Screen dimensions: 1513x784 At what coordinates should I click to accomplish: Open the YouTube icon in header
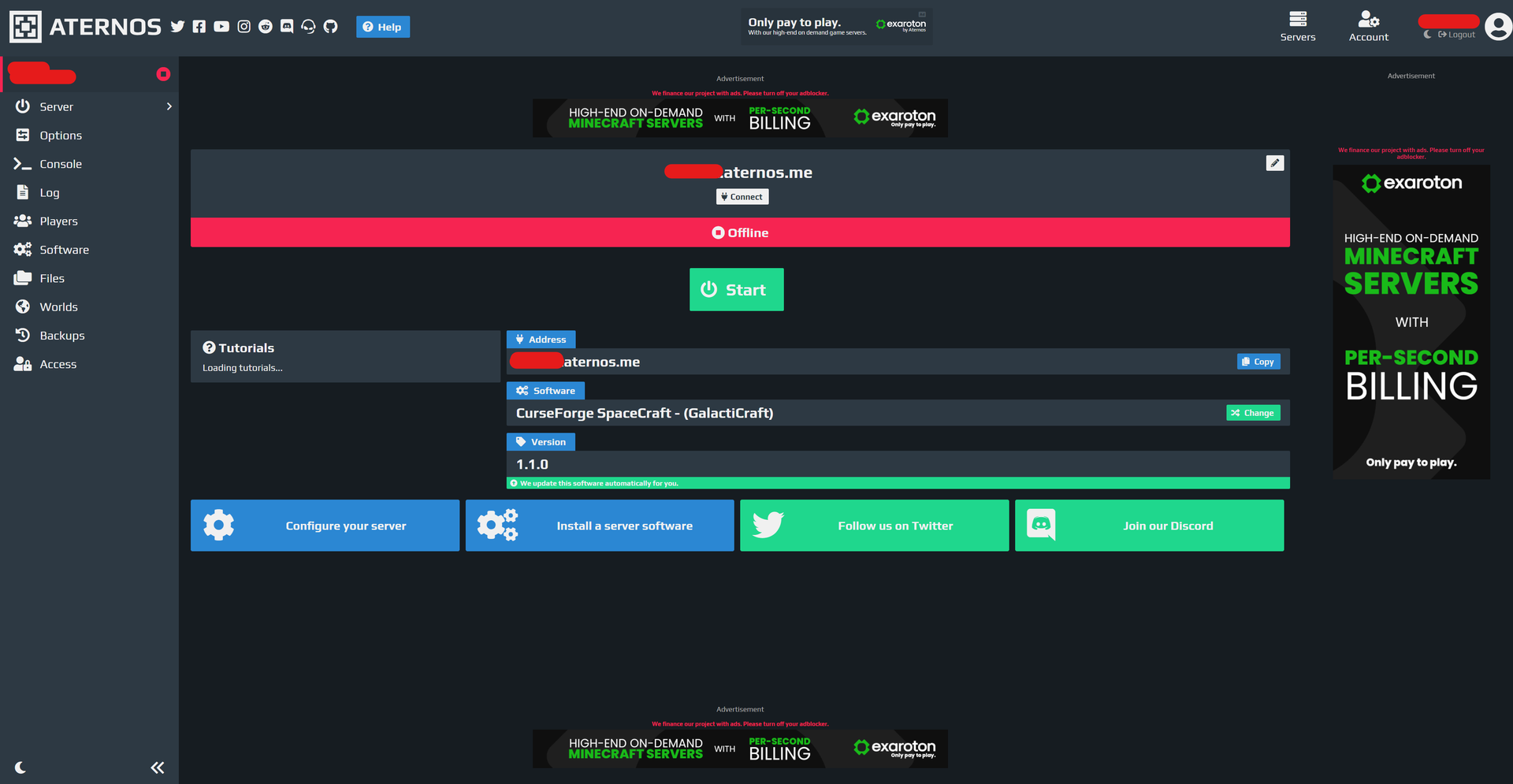[x=221, y=27]
